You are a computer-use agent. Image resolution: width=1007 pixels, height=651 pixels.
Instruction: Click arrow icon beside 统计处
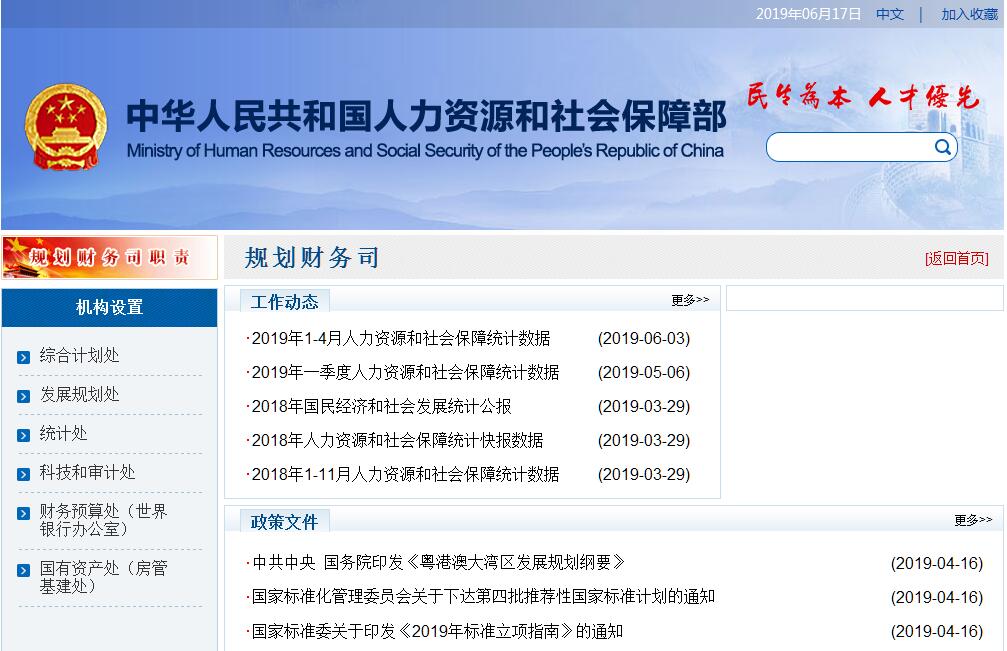click(24, 435)
